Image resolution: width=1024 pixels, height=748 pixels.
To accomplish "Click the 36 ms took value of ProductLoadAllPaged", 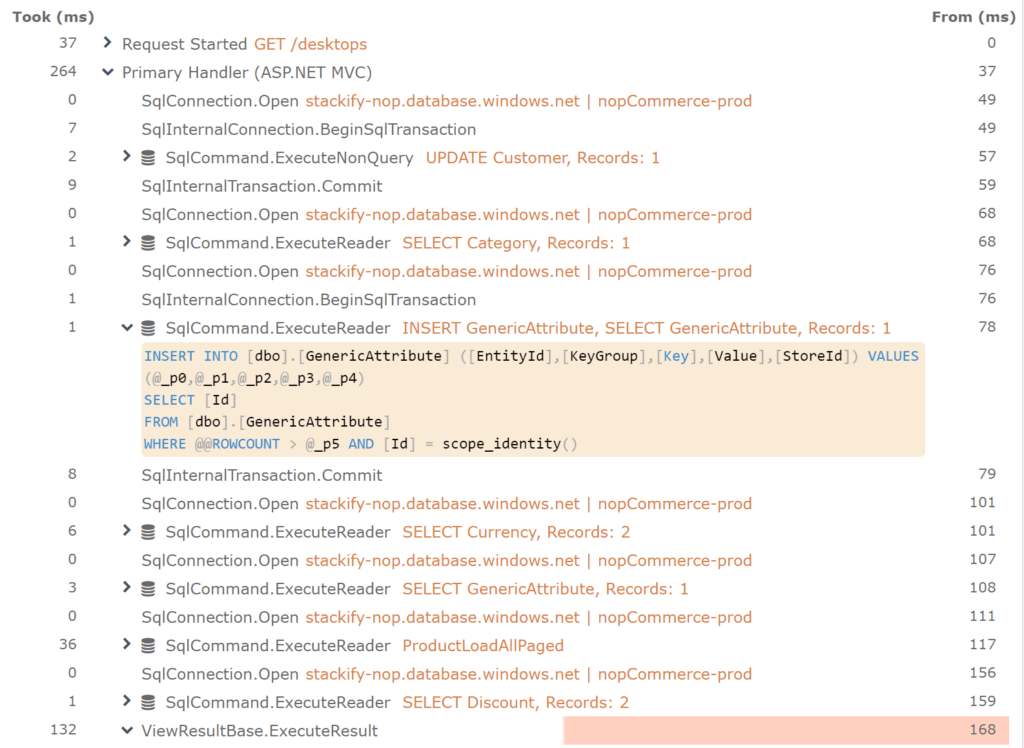I will [x=68, y=644].
